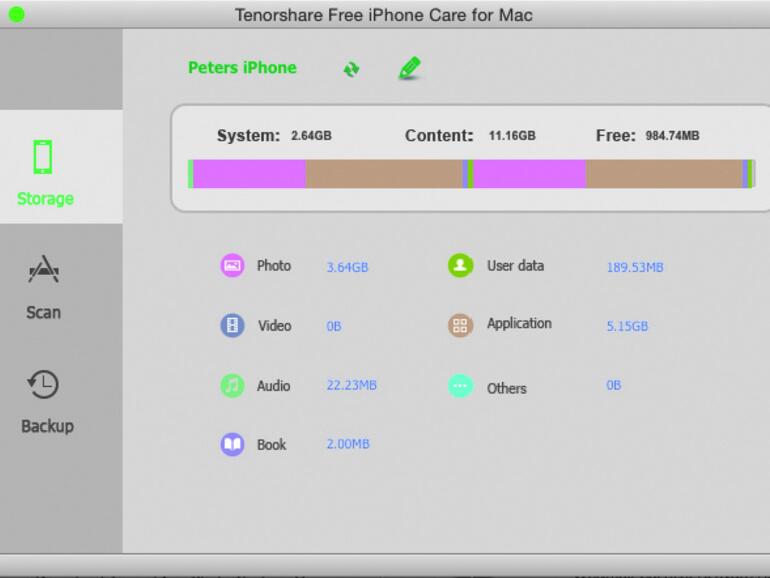
Task: Click the System 2.64GB storage value
Action: (311, 136)
